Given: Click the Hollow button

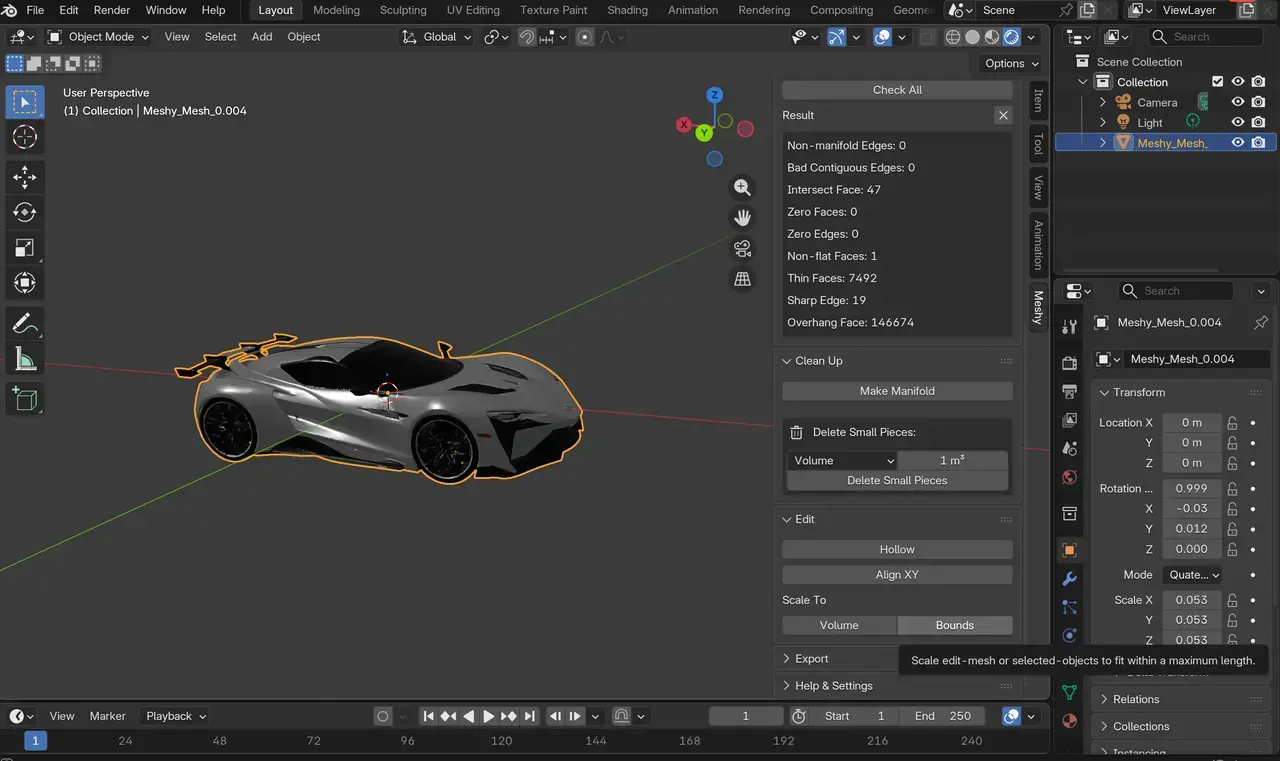Looking at the screenshot, I should coord(897,549).
